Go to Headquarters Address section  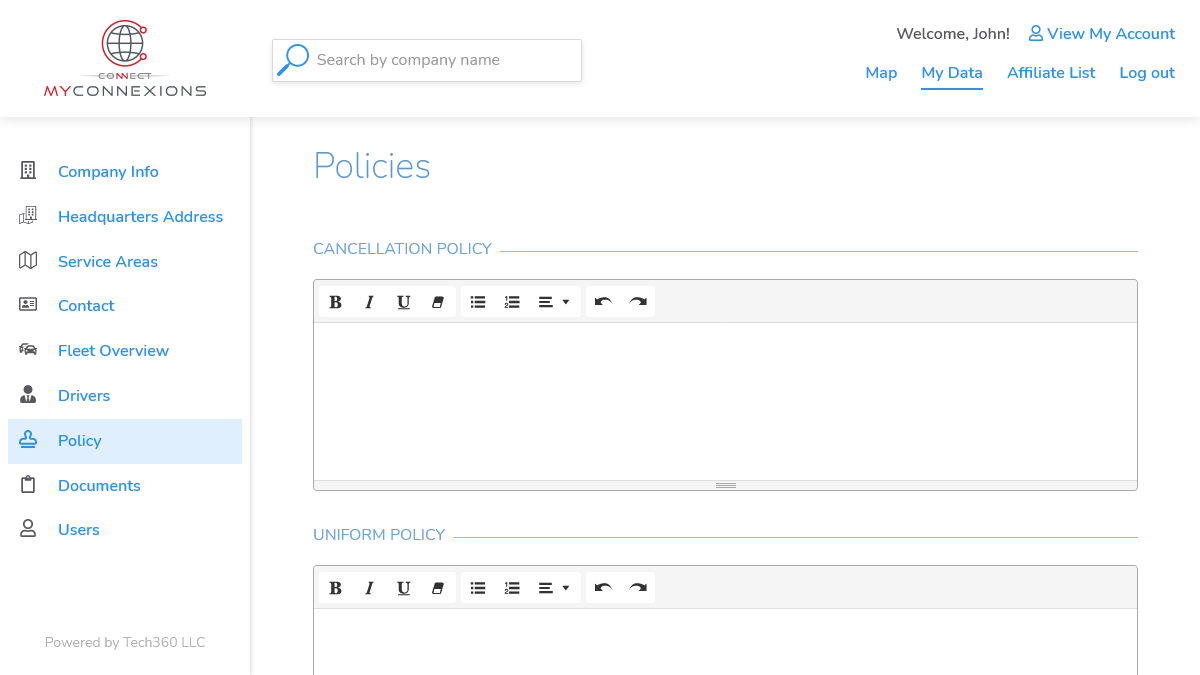point(125,217)
